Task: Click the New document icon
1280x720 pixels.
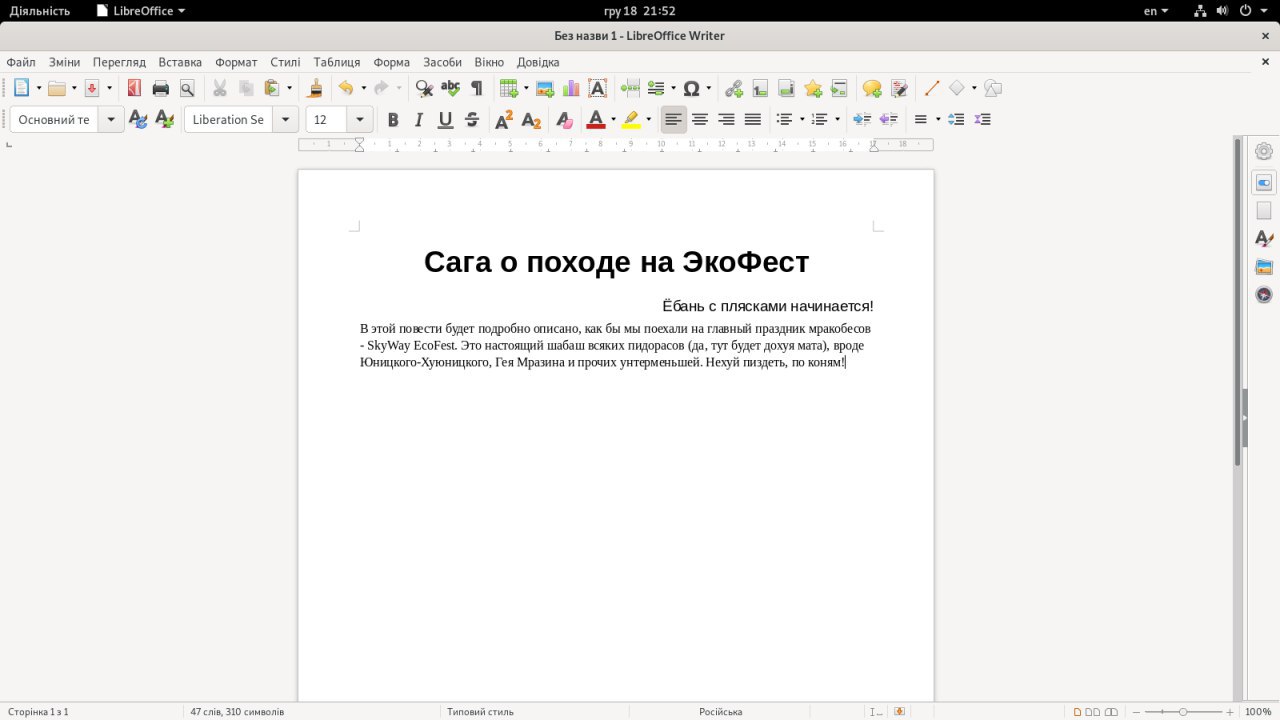Action: pos(21,88)
